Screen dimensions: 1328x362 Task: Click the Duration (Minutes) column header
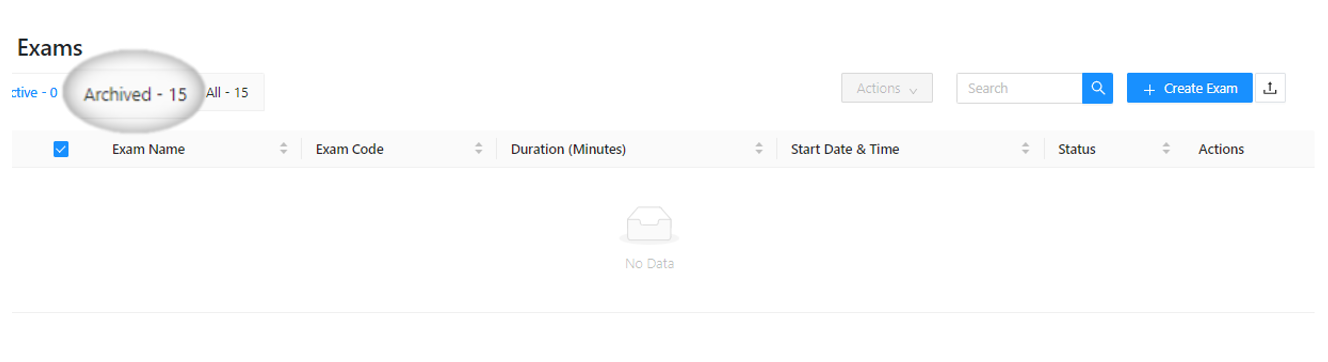point(568,149)
